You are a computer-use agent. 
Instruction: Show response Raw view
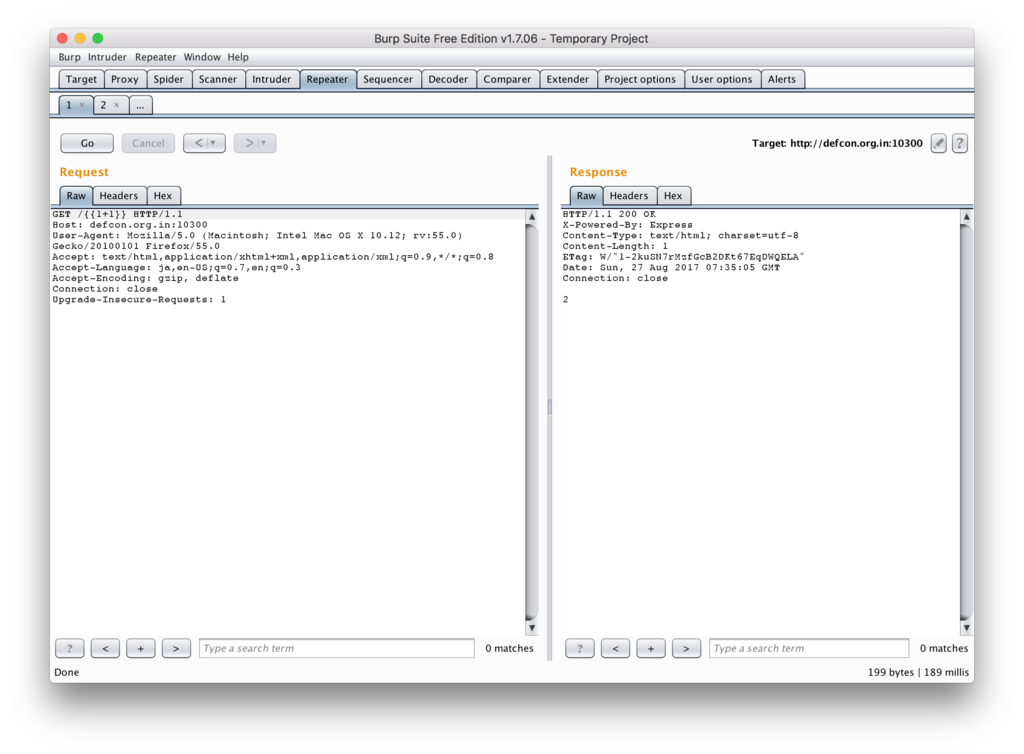coord(586,196)
